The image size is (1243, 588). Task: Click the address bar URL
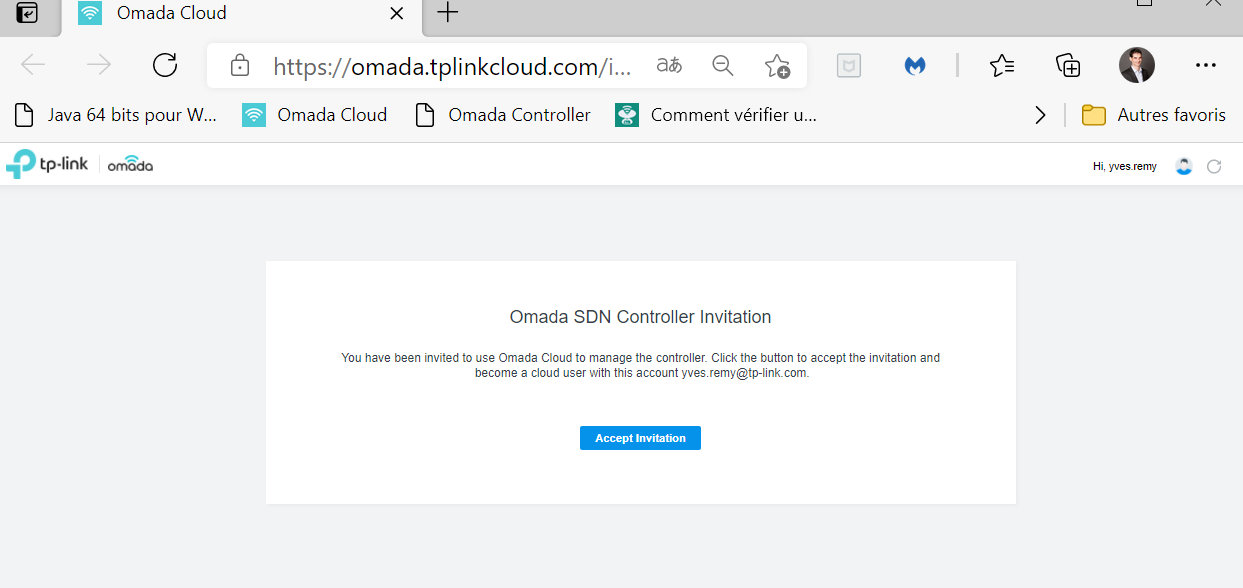(453, 67)
